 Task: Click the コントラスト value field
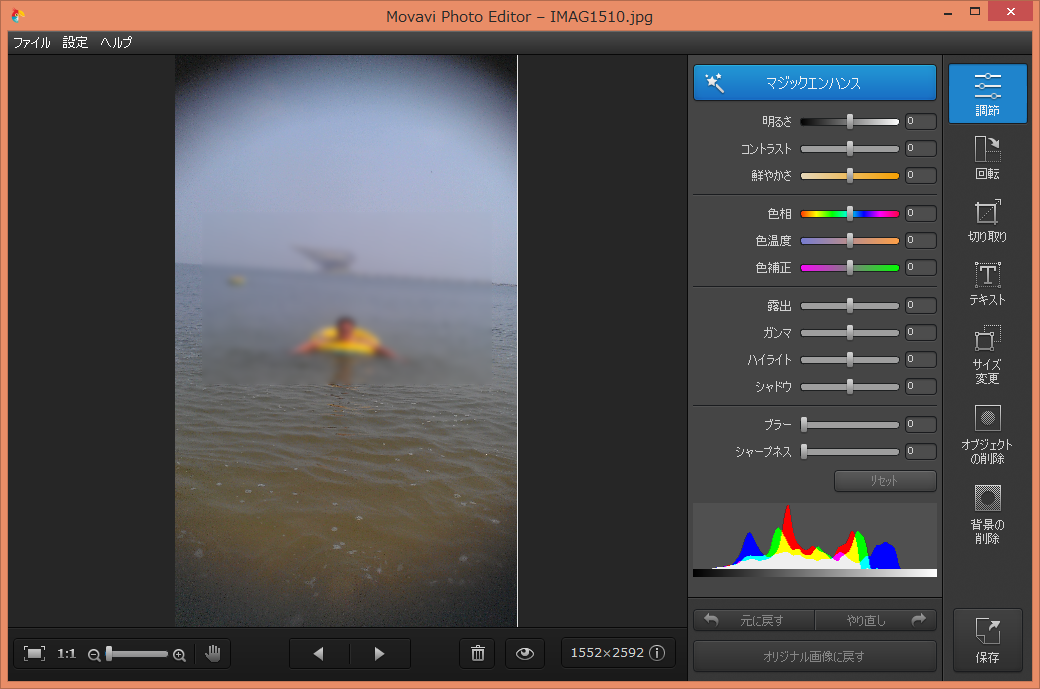tap(921, 149)
